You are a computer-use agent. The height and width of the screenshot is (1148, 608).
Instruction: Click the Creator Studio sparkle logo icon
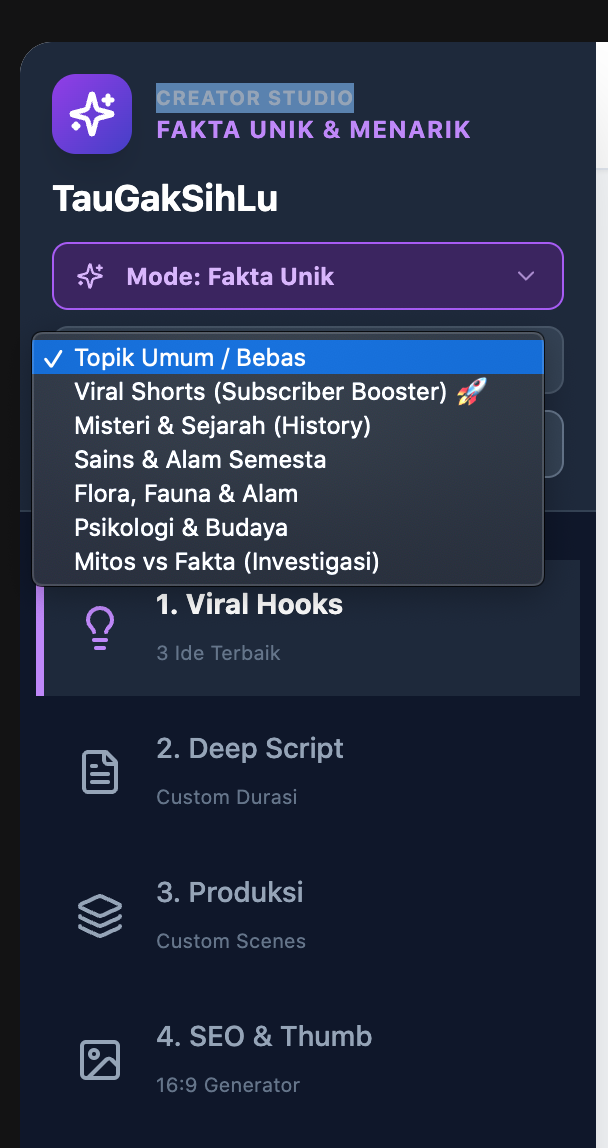point(92,114)
